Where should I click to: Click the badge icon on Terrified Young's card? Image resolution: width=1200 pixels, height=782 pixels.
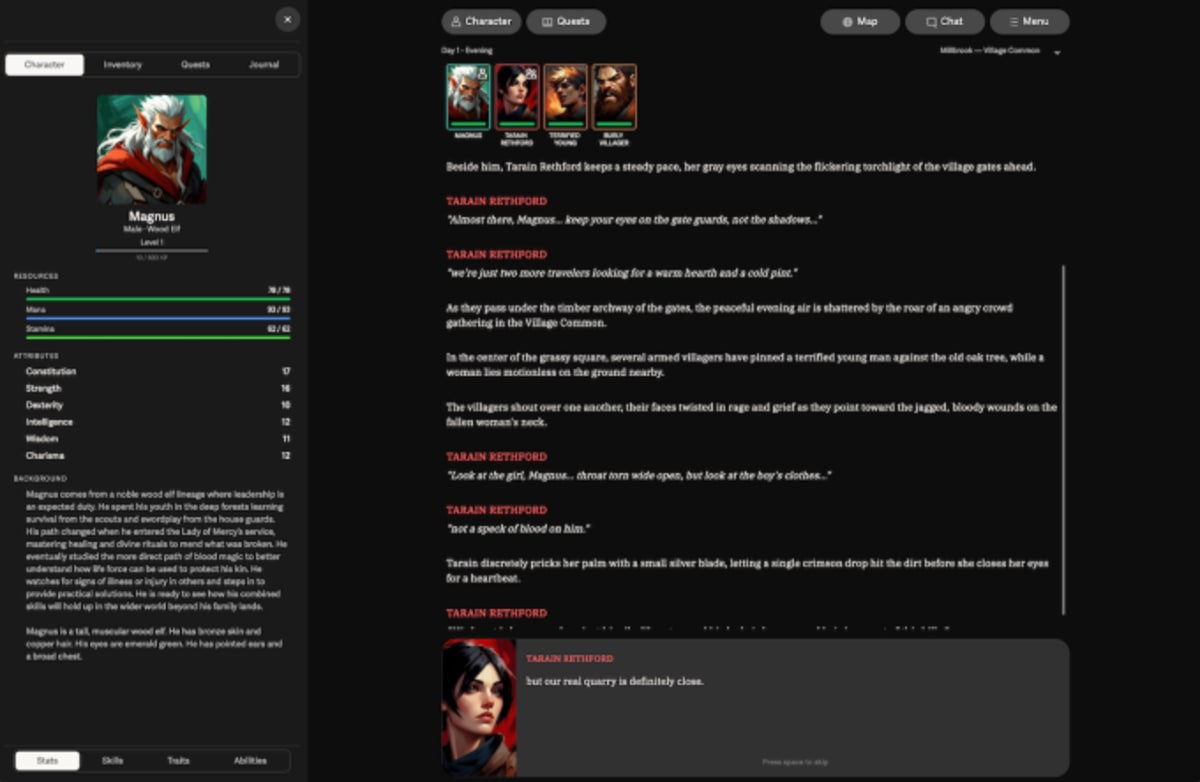tap(580, 73)
